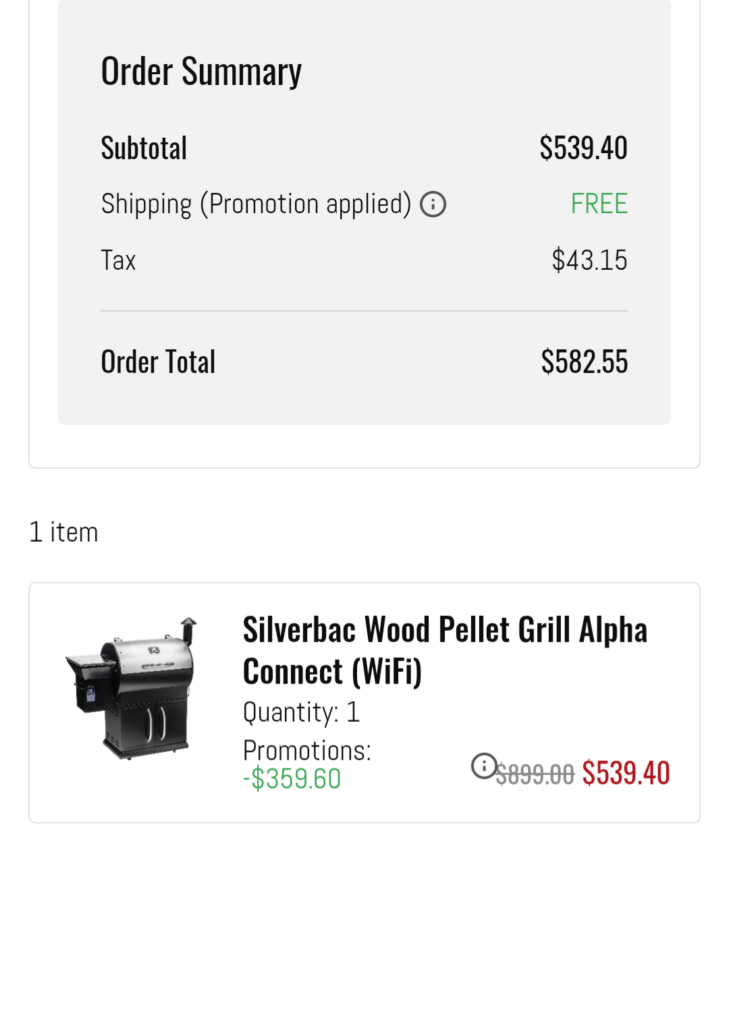Click the Subtotal value $539.40
This screenshot has height=1024, width=729.
click(583, 147)
